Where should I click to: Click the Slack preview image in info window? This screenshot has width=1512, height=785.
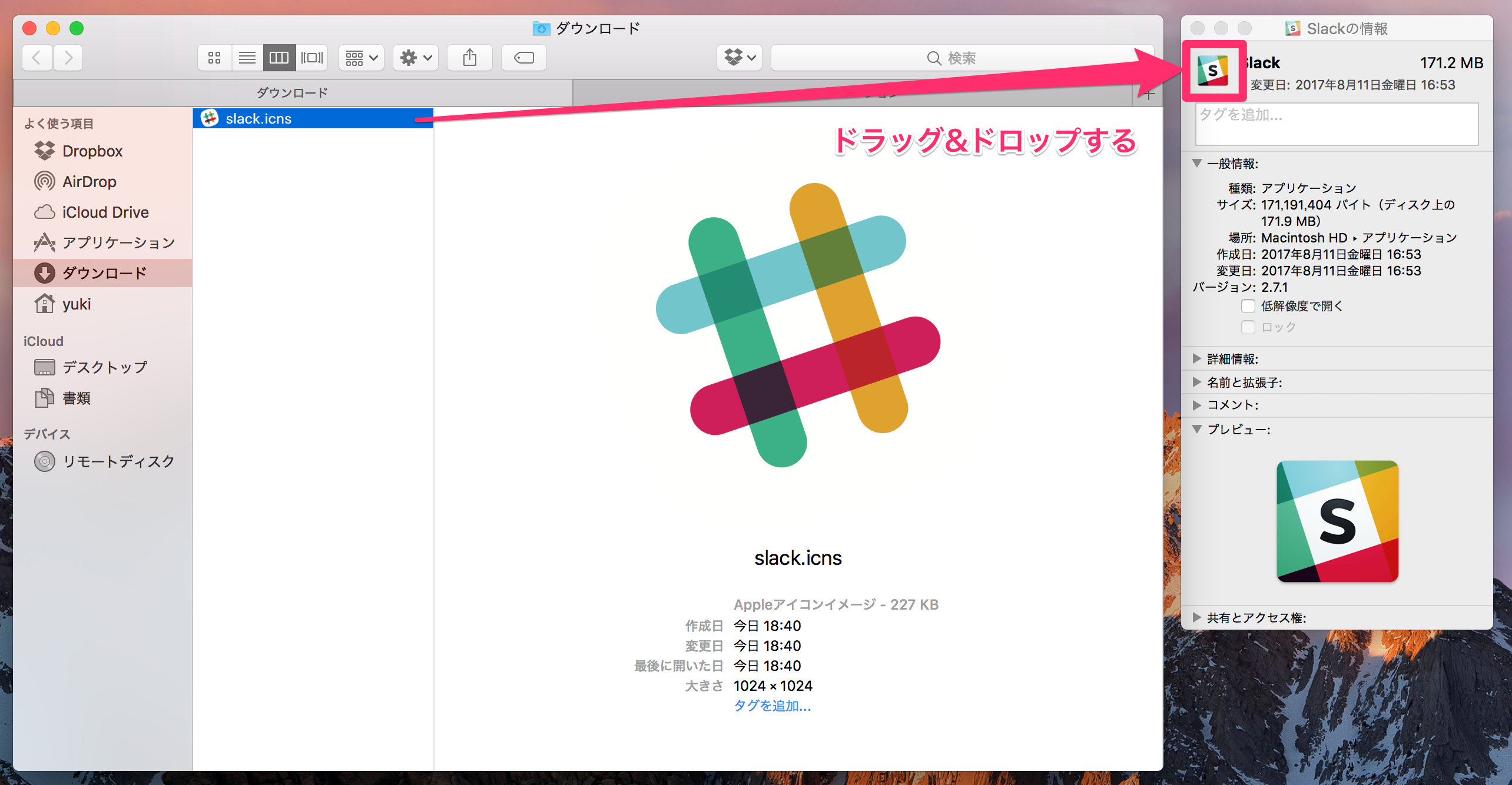[x=1337, y=521]
